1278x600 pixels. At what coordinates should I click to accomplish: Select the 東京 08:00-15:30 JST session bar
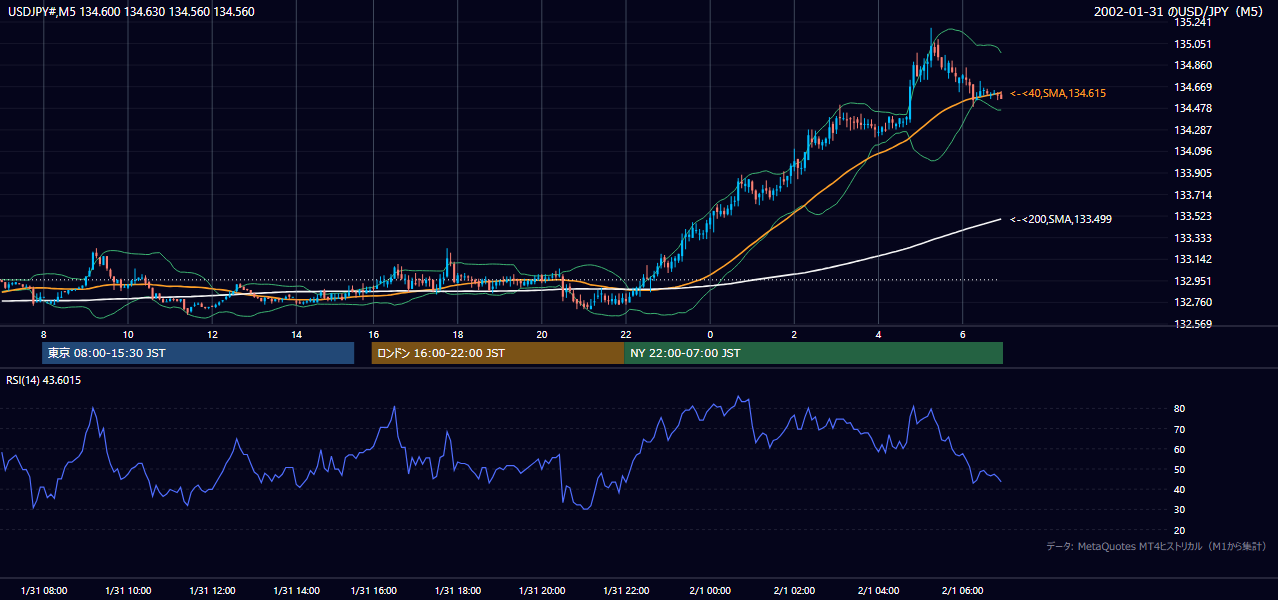[x=198, y=353]
